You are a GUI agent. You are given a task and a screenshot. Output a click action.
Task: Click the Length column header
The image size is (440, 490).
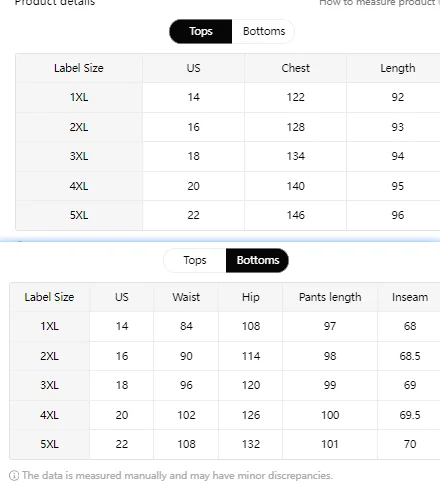[398, 68]
